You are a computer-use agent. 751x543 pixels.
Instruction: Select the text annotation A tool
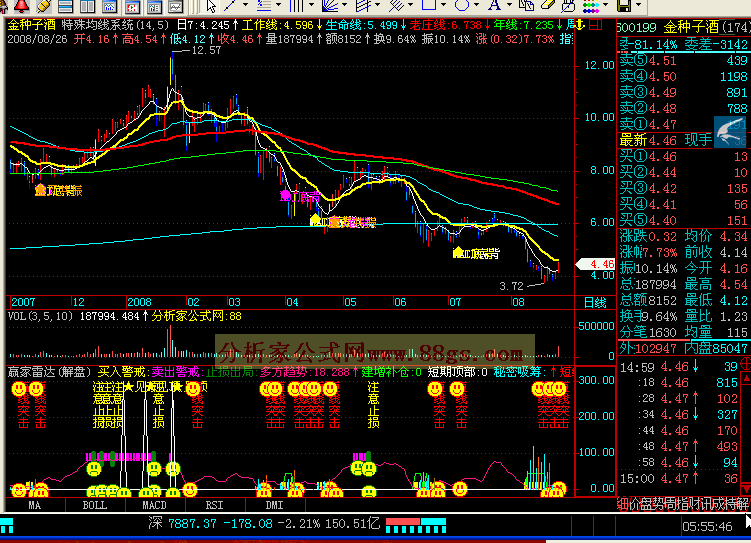(x=494, y=5)
